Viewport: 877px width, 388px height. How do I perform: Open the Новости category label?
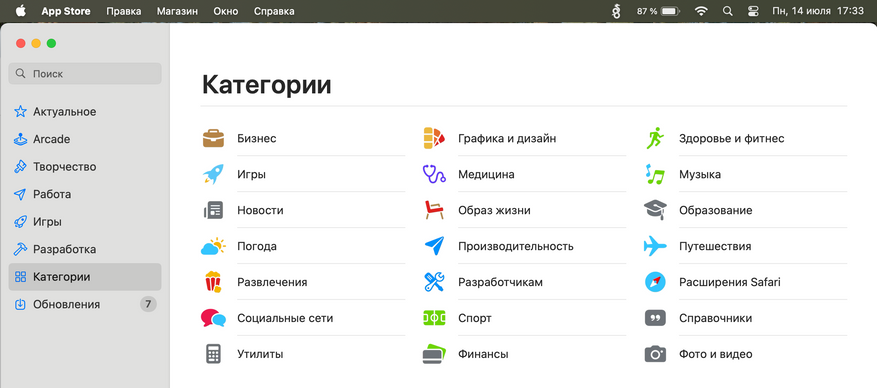260,210
